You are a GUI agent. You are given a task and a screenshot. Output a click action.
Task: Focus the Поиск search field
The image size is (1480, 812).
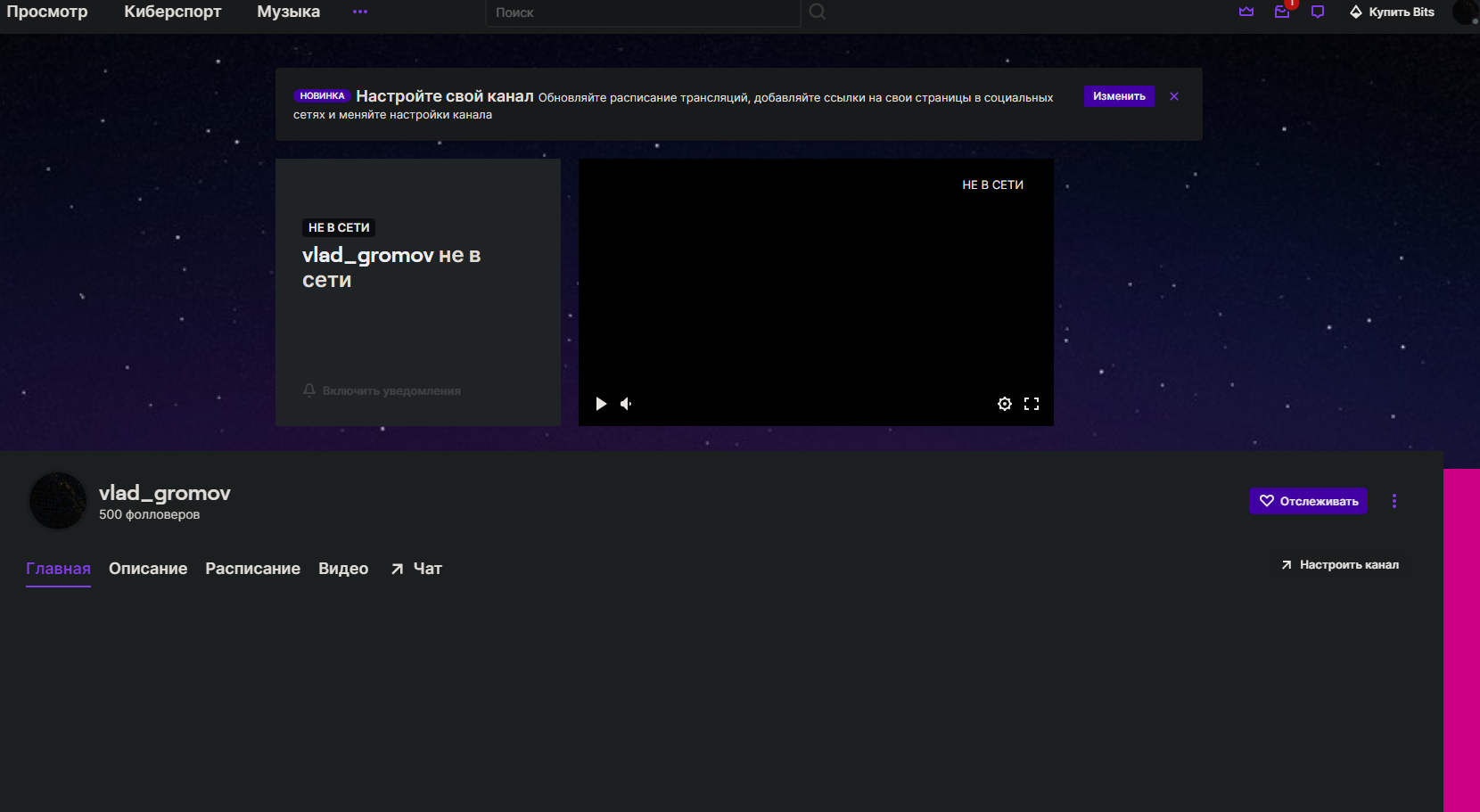tap(643, 12)
